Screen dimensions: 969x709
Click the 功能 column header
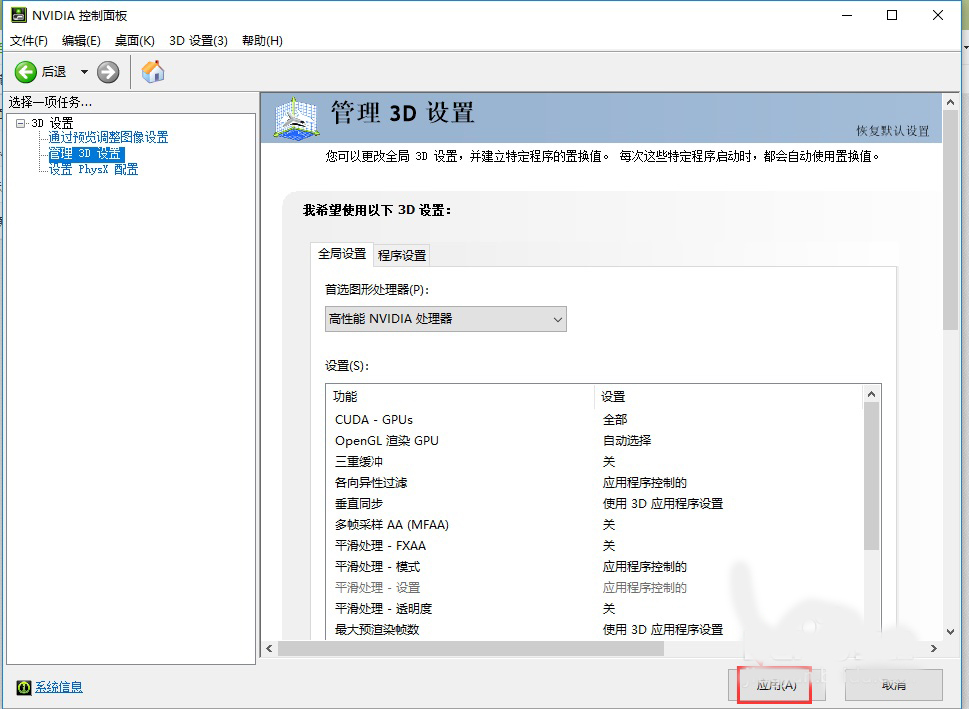click(460, 397)
